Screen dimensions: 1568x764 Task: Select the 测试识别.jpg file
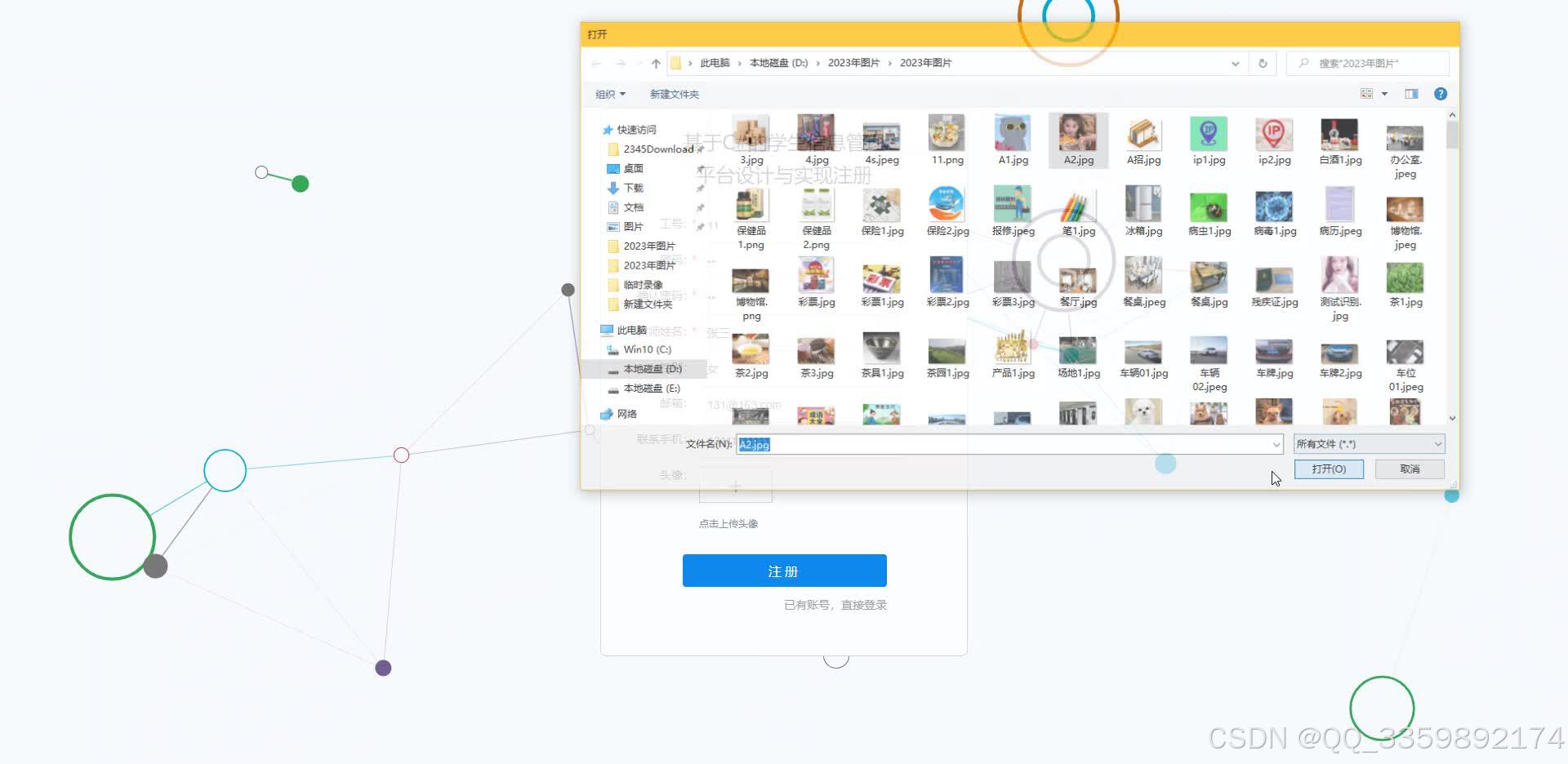(x=1340, y=289)
